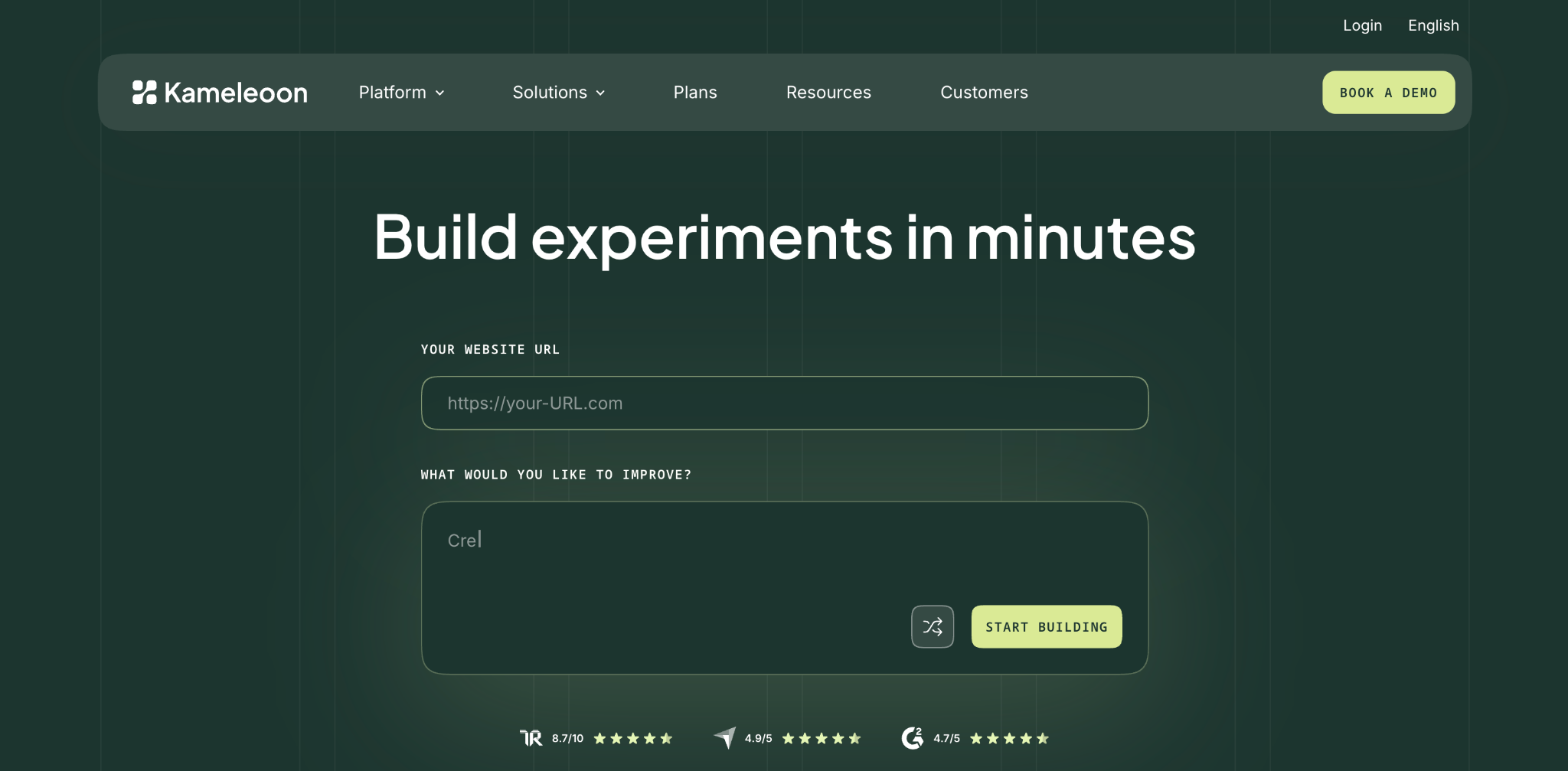Click the 4.9/5 rating text
The height and width of the screenshot is (771, 1568).
(x=758, y=738)
